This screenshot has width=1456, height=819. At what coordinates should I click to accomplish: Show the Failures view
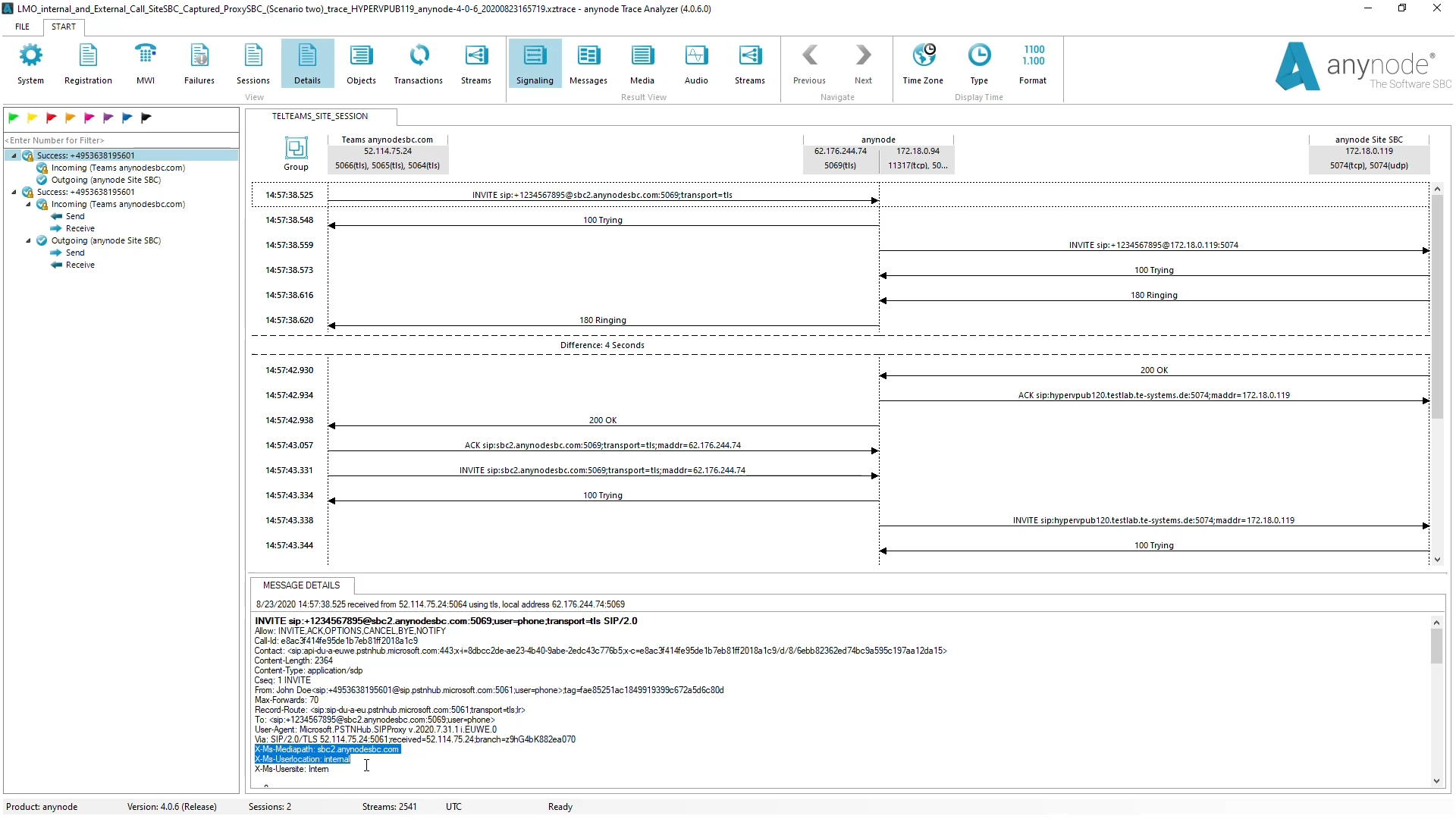[x=199, y=64]
